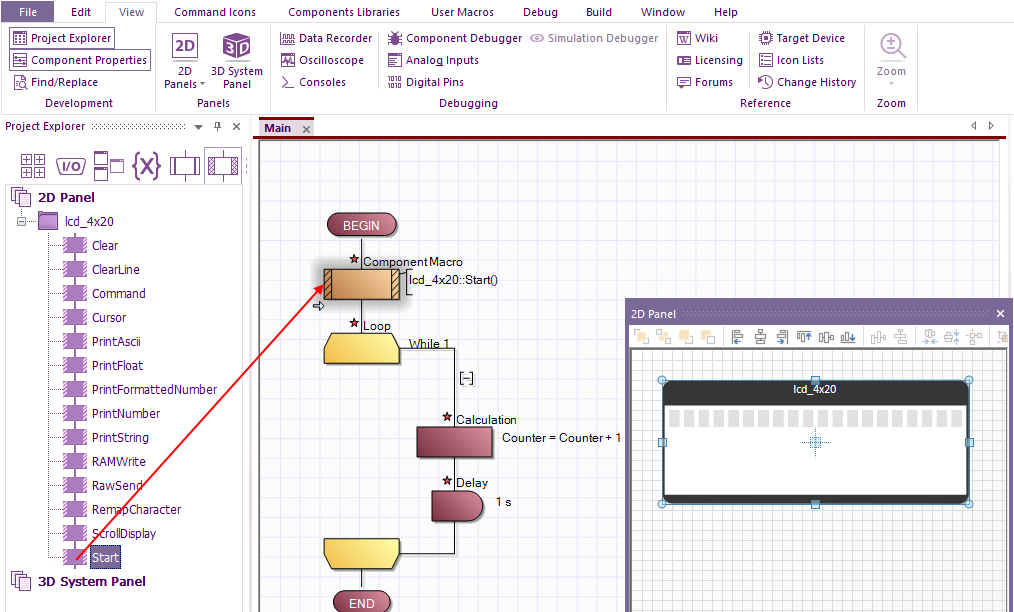Switch to the Edit ribbon tab

[81, 12]
